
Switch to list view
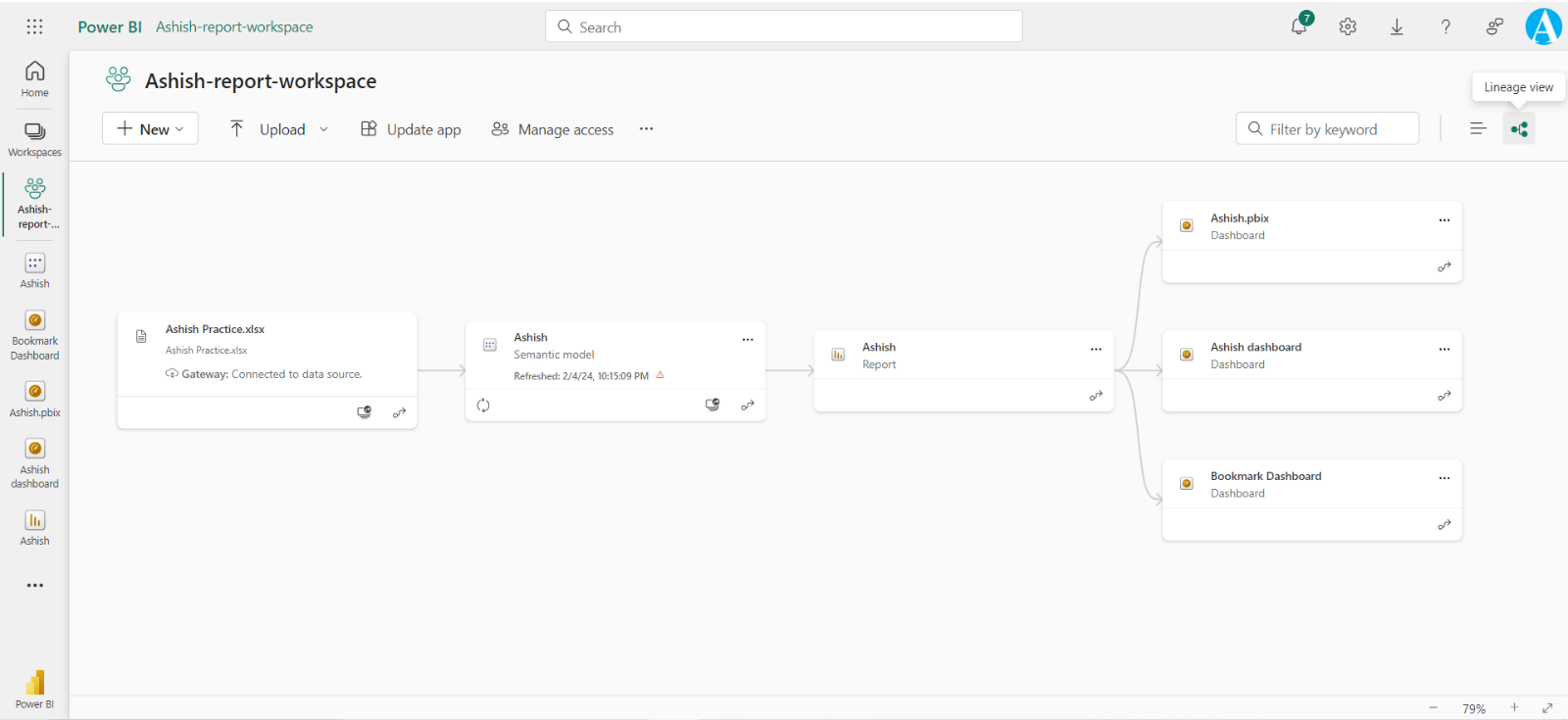click(x=1478, y=129)
